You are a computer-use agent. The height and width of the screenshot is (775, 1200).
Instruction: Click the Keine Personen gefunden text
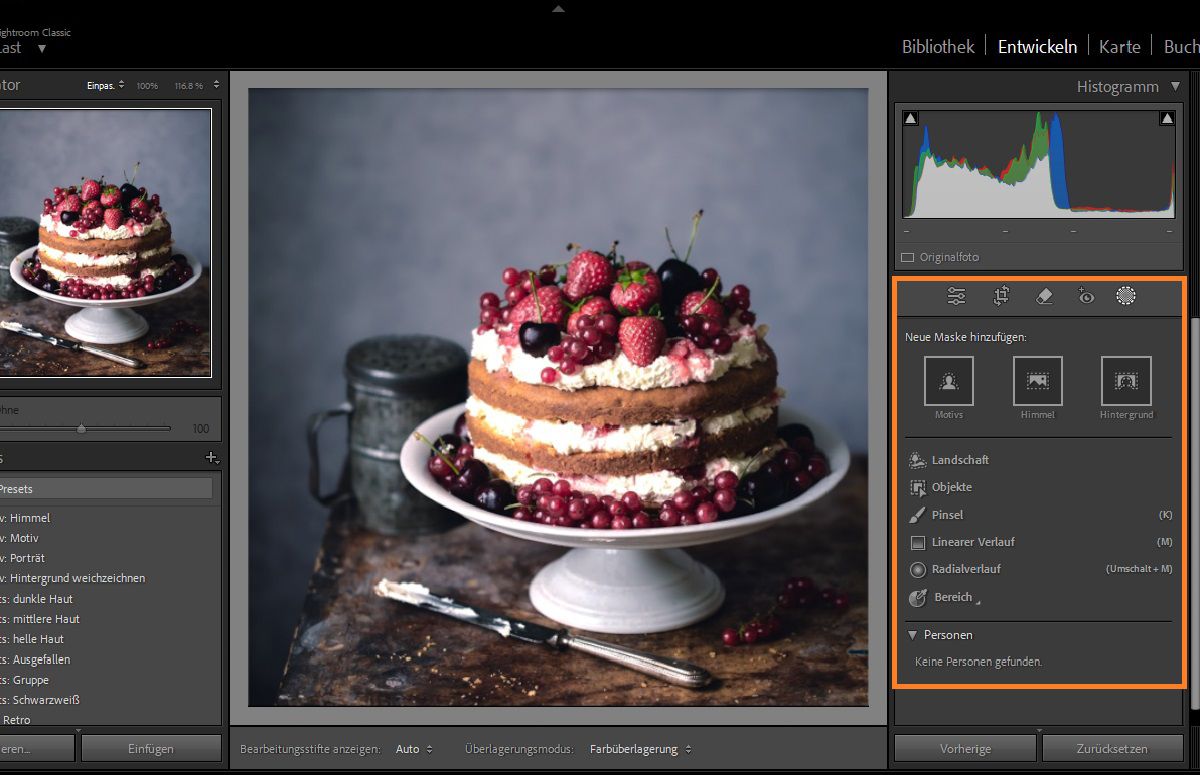click(x=978, y=662)
